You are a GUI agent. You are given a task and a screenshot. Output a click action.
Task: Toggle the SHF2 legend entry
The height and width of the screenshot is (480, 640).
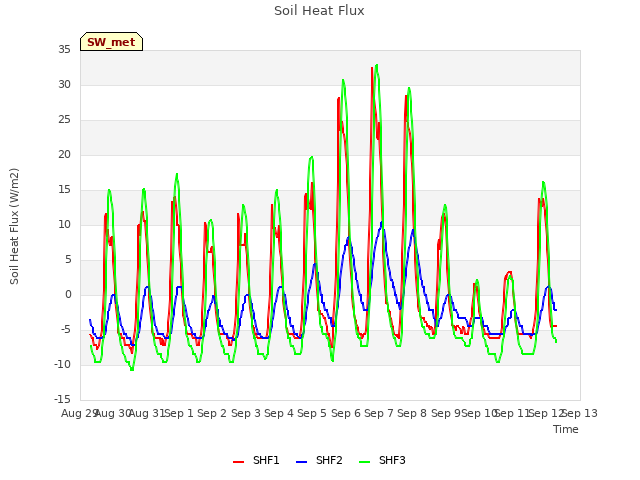tap(319, 460)
